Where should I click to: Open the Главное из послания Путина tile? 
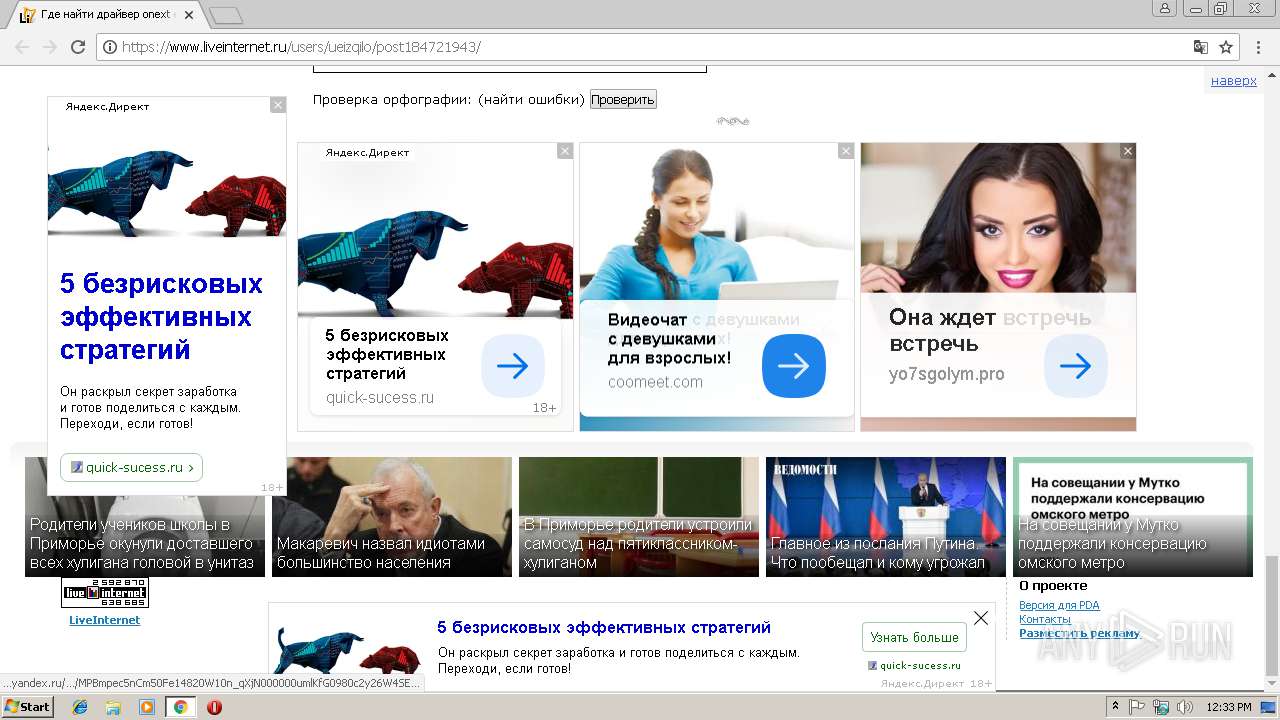[x=886, y=517]
